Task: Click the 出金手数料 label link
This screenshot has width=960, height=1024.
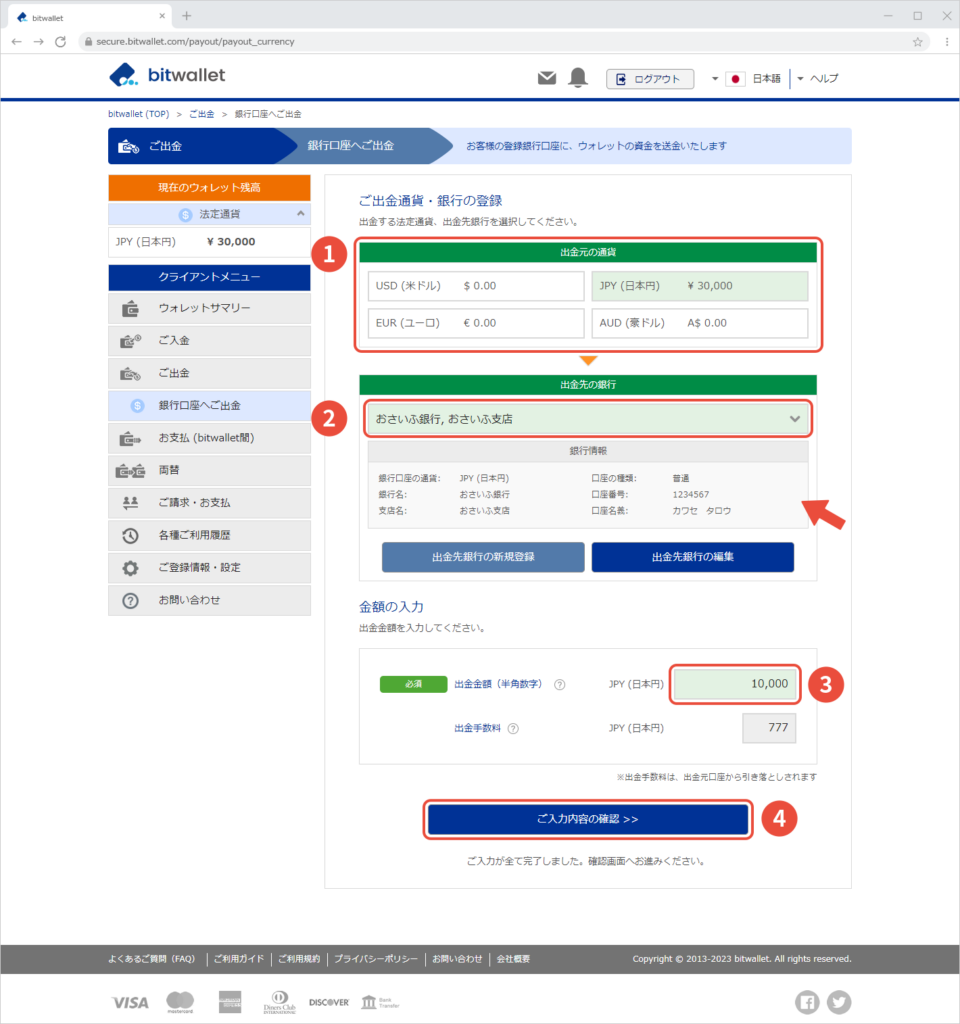Action: tap(477, 728)
